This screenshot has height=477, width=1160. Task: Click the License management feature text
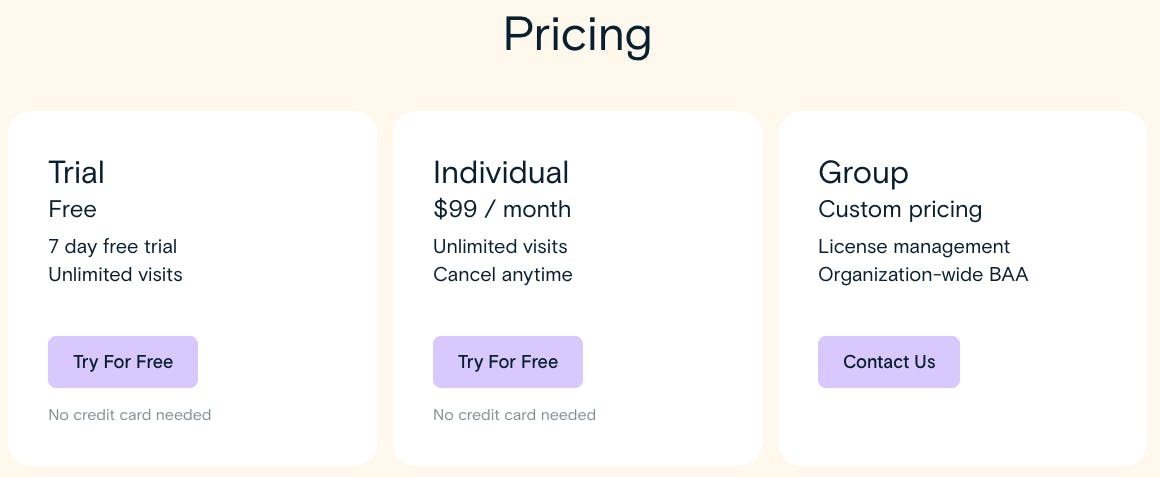[914, 246]
